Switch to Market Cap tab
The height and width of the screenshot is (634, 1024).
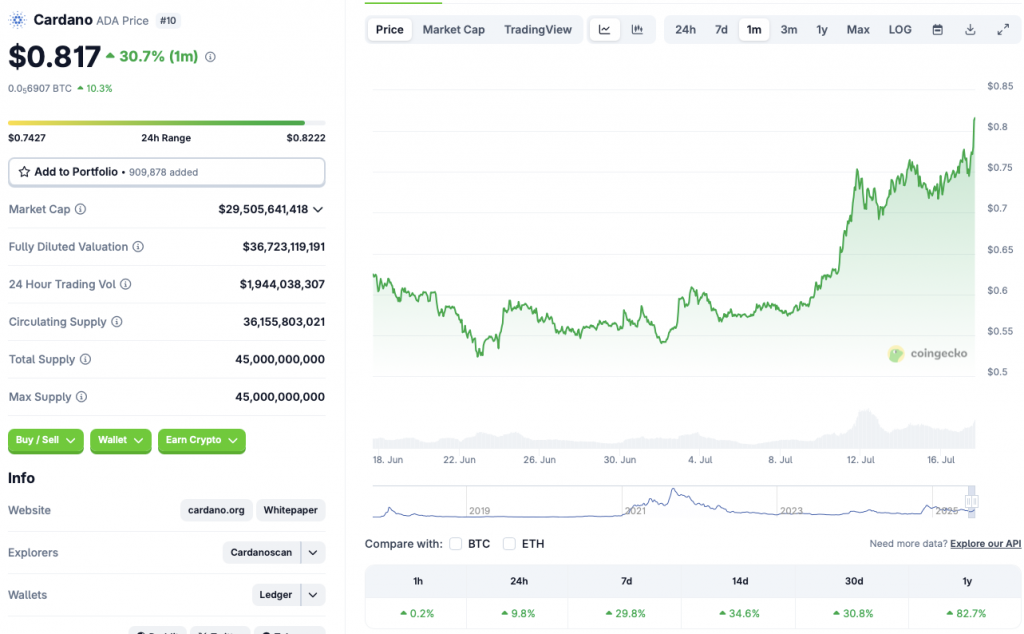click(454, 29)
